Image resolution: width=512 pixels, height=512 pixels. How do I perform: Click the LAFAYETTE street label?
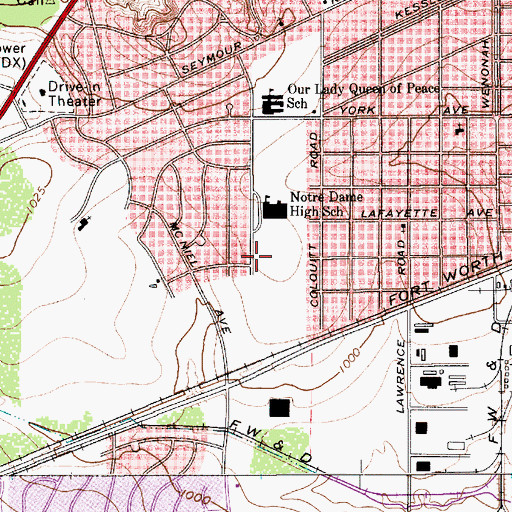399,213
